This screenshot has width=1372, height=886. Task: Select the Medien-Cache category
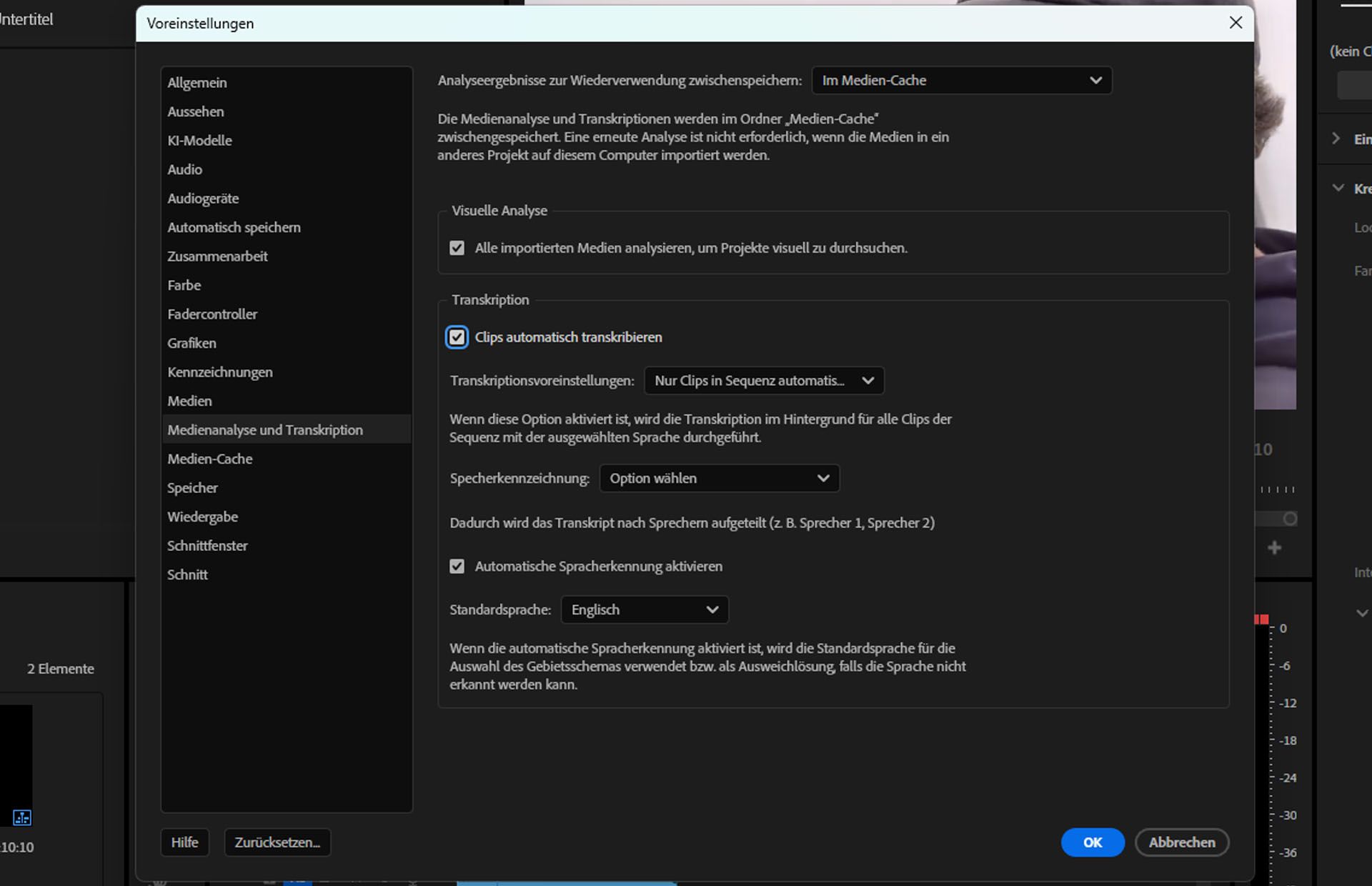210,459
